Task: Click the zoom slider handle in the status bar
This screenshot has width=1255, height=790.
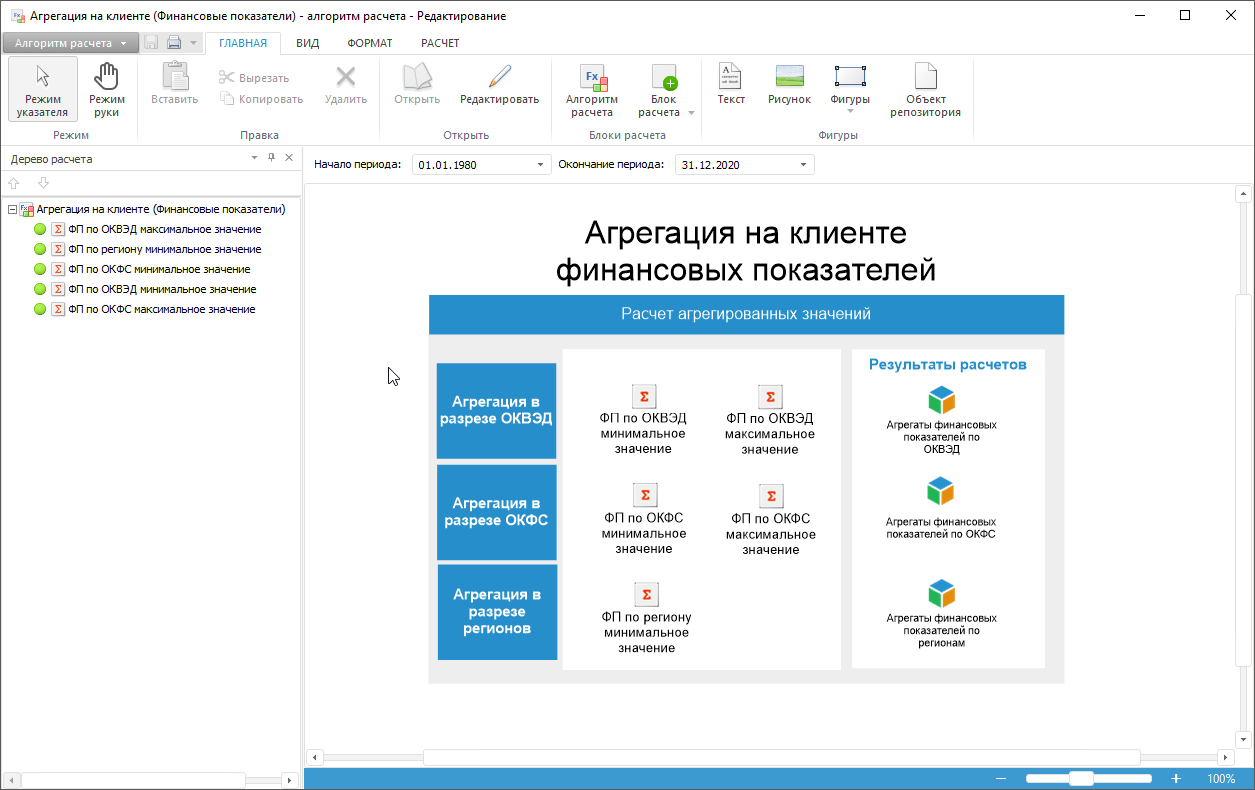Action: tap(1080, 778)
